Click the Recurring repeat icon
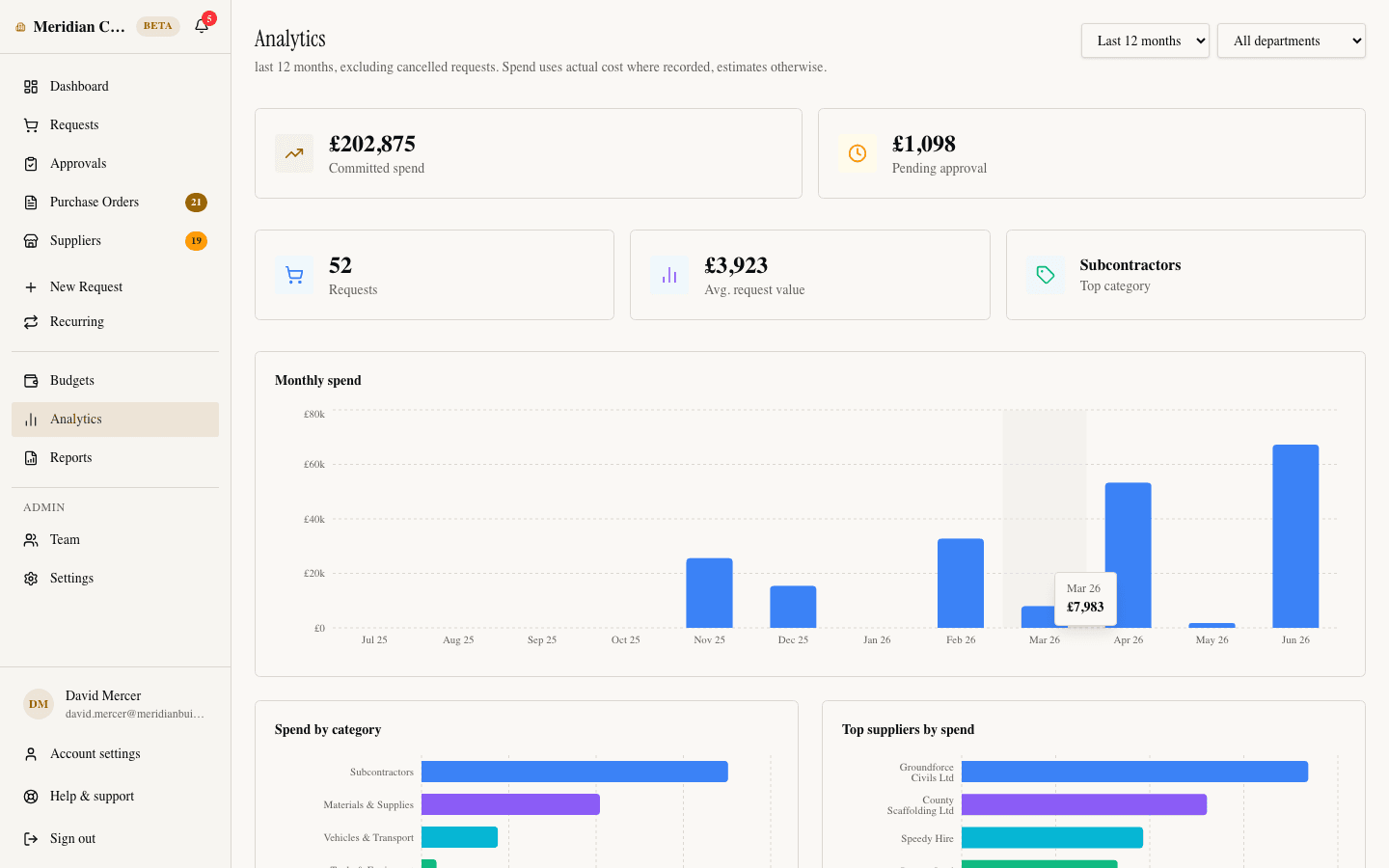1389x868 pixels. [31, 322]
